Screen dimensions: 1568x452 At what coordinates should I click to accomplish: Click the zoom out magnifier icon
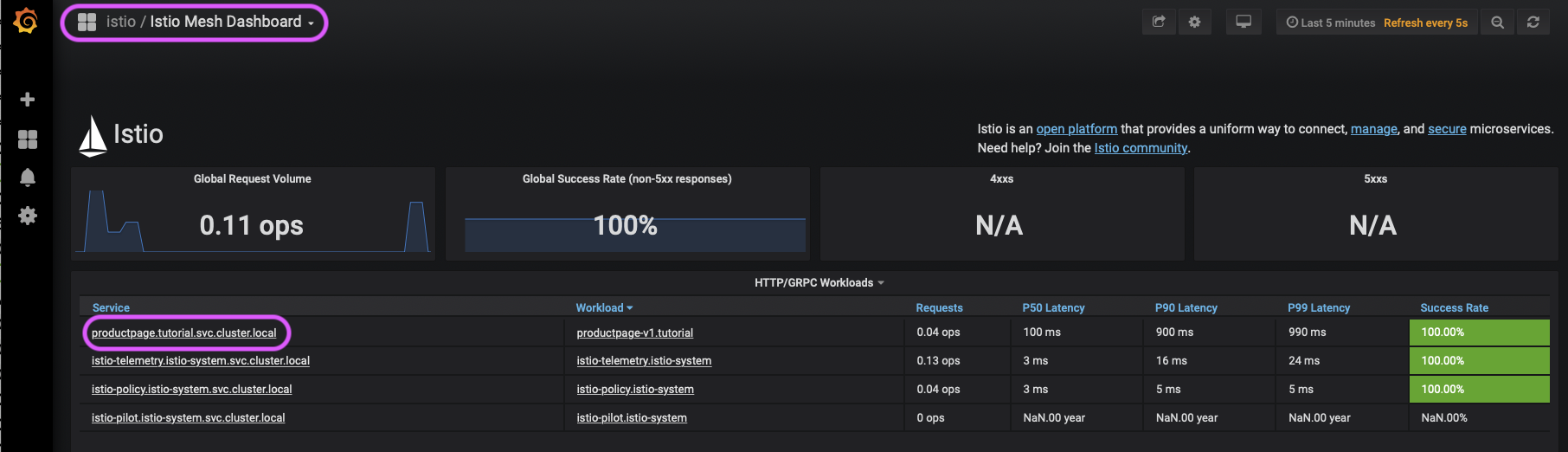pyautogui.click(x=1497, y=23)
